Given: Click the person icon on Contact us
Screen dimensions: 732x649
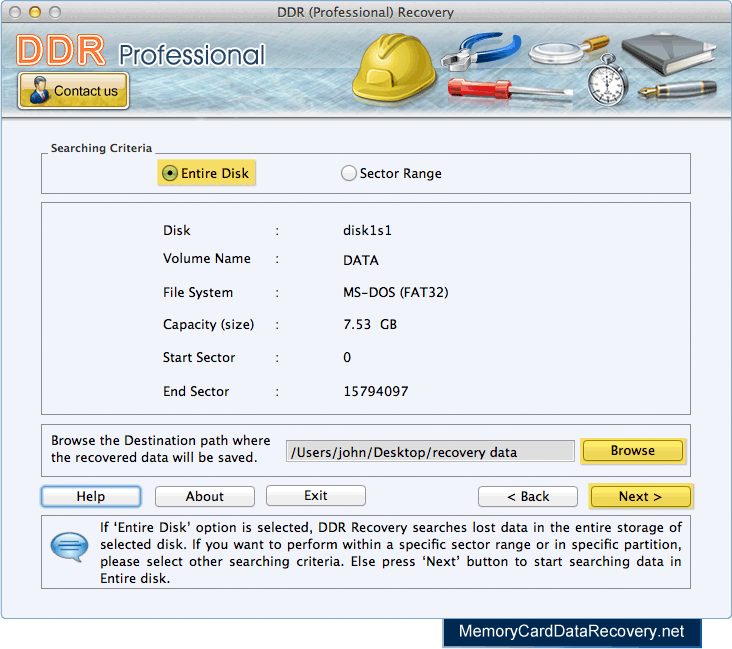Looking at the screenshot, I should point(39,90).
